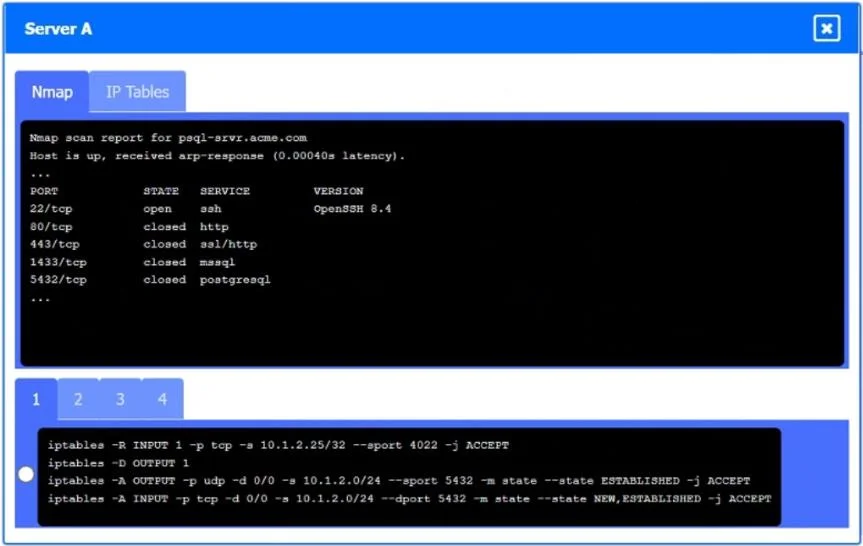Click the 'iptables -R INPUT 1' command line
The height and width of the screenshot is (546, 863).
(278, 445)
